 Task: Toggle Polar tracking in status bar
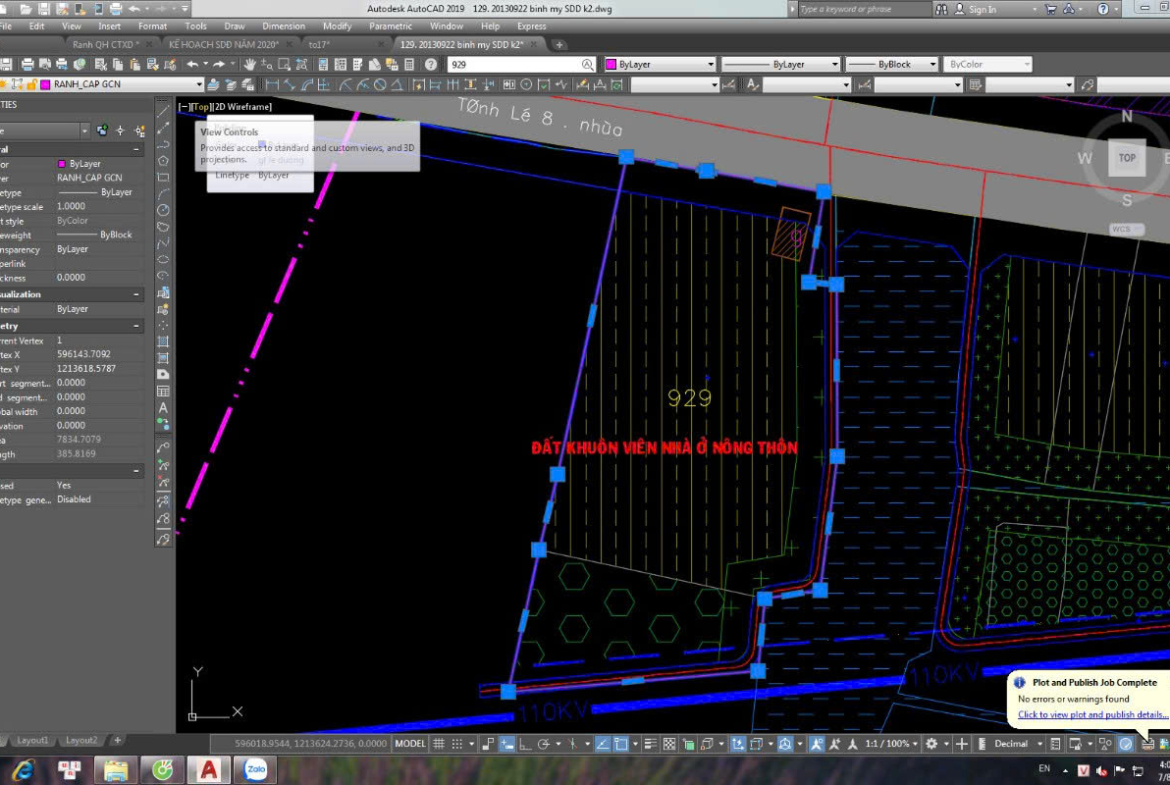pos(543,744)
